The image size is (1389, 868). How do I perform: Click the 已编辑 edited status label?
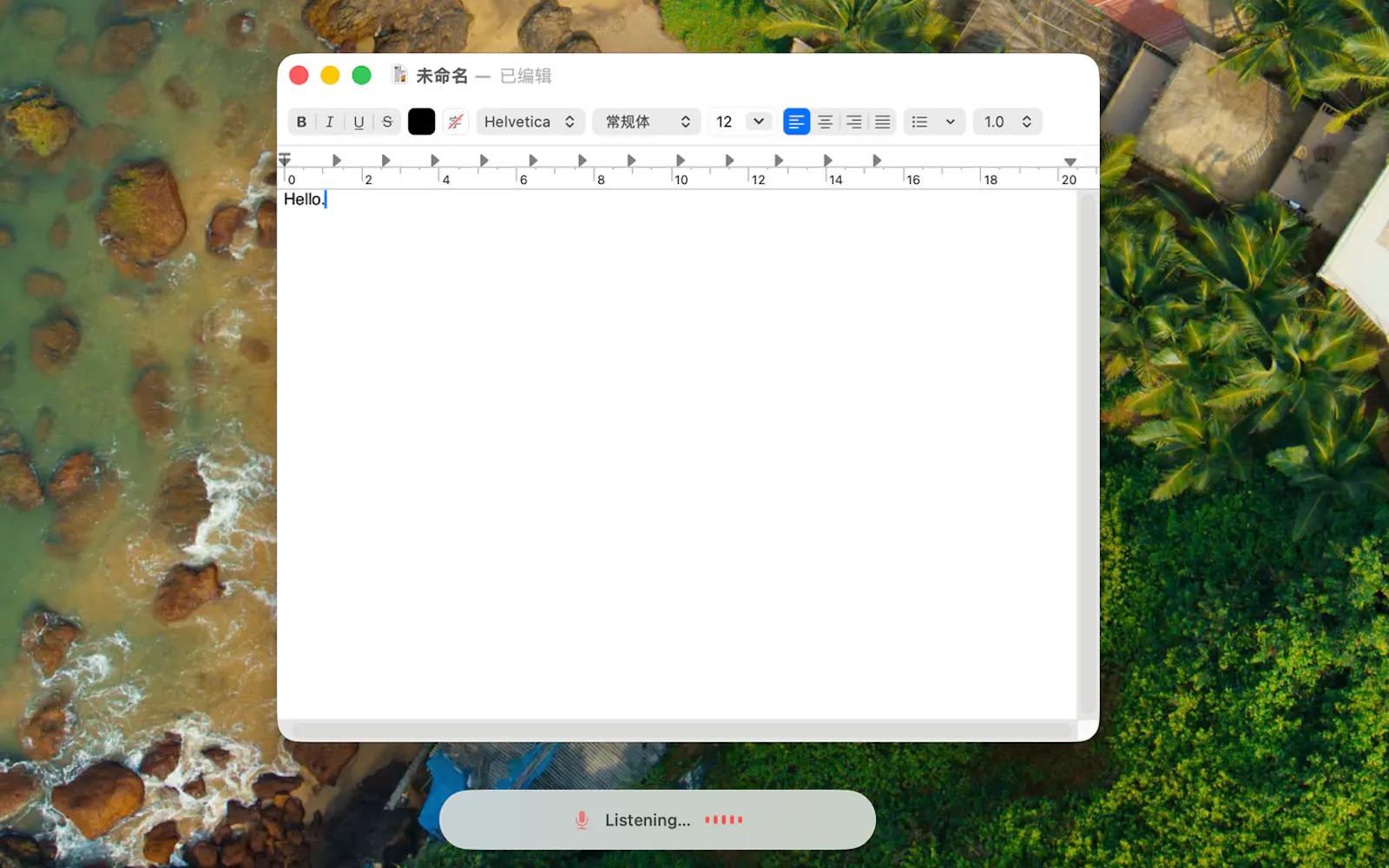[525, 76]
